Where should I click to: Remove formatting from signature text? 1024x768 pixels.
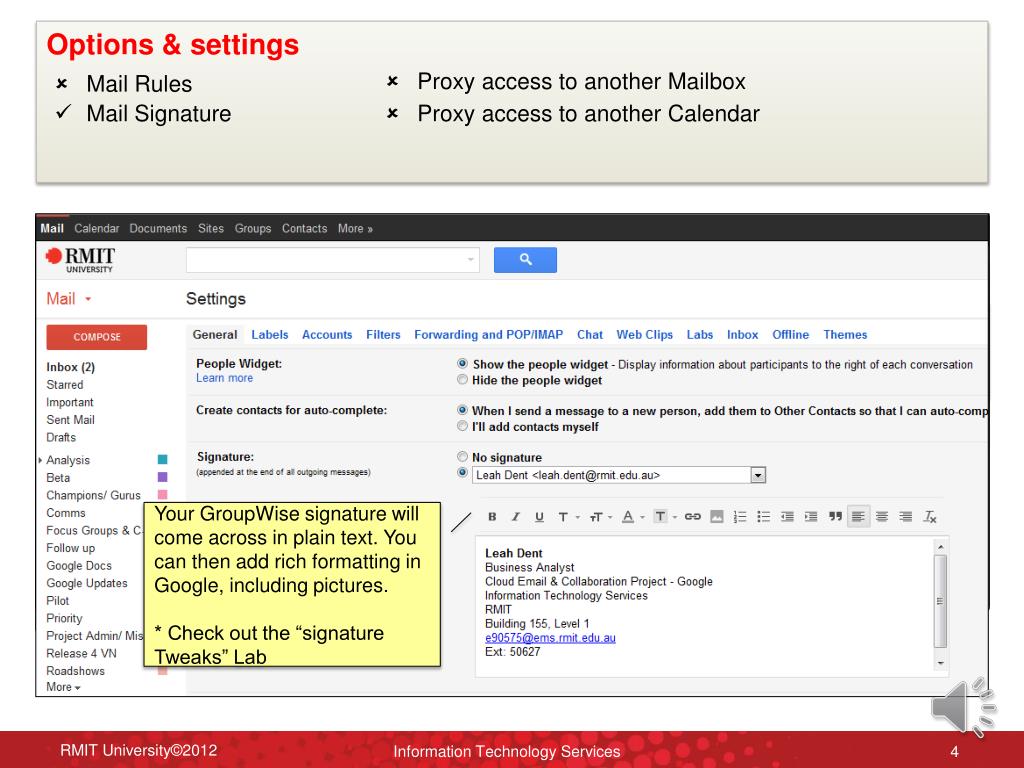pos(929,517)
